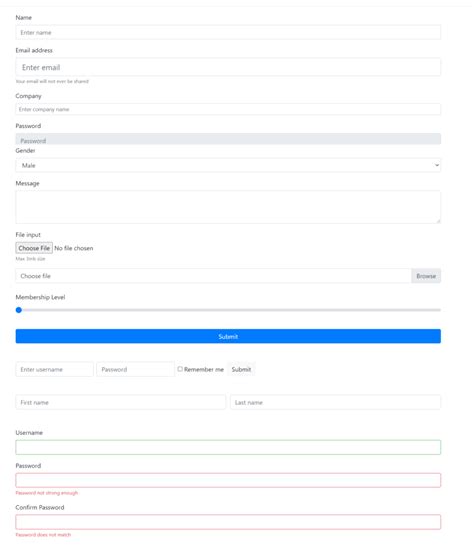
Task: Click the Last name field
Action: 335,402
